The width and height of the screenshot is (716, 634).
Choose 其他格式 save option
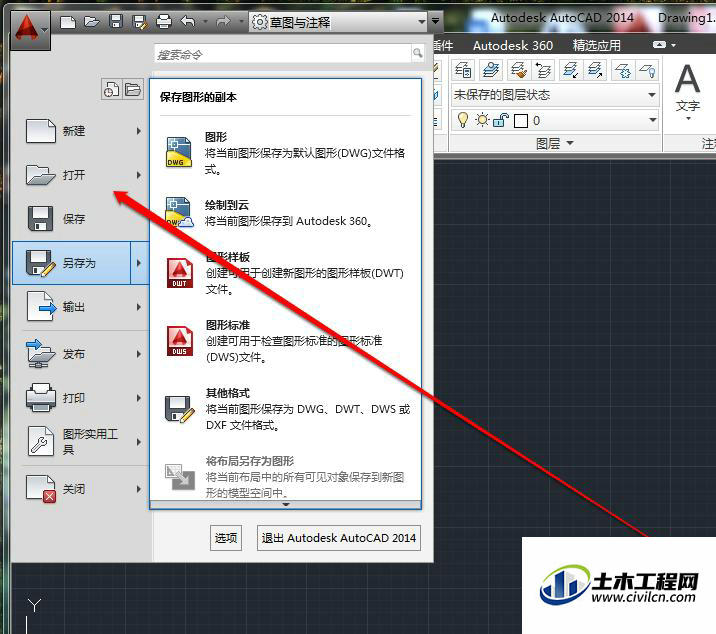click(285, 409)
